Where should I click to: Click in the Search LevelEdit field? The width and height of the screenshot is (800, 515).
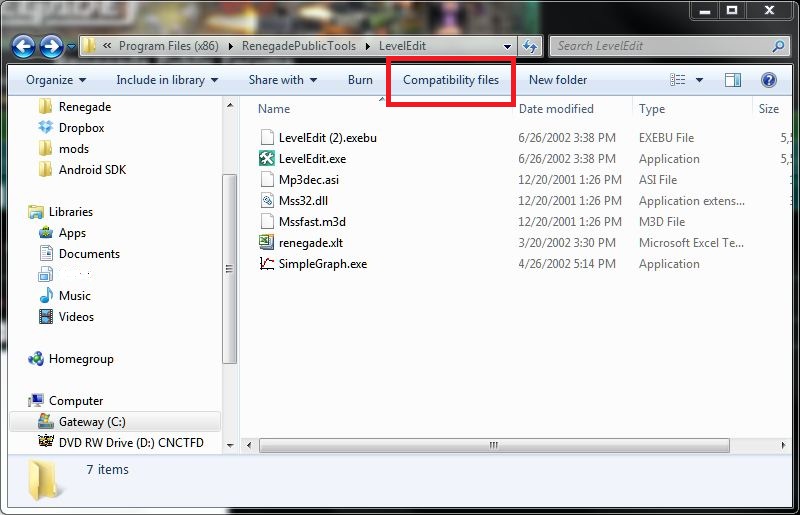[x=660, y=46]
